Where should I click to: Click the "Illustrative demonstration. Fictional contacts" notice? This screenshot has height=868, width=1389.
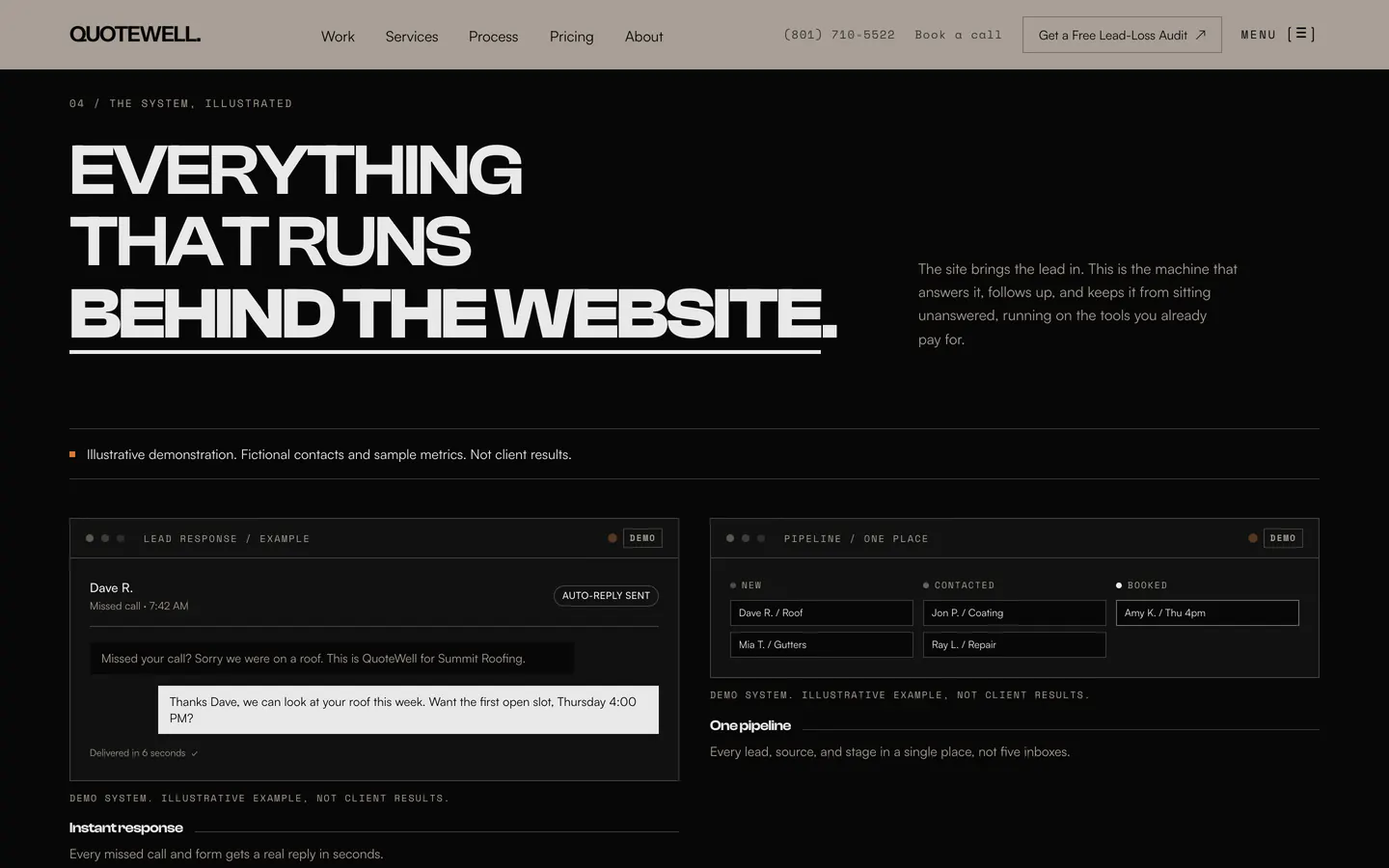coord(329,454)
